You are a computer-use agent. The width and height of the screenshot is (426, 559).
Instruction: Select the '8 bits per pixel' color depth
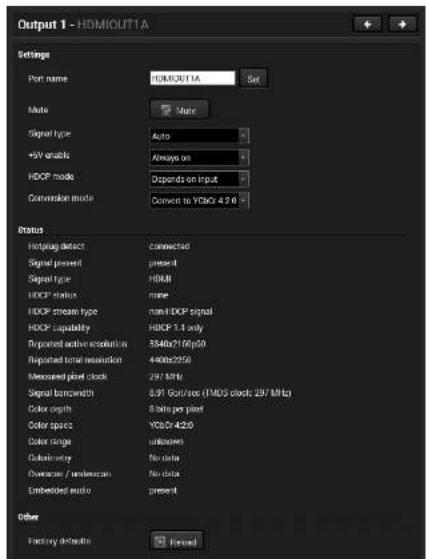click(x=176, y=409)
